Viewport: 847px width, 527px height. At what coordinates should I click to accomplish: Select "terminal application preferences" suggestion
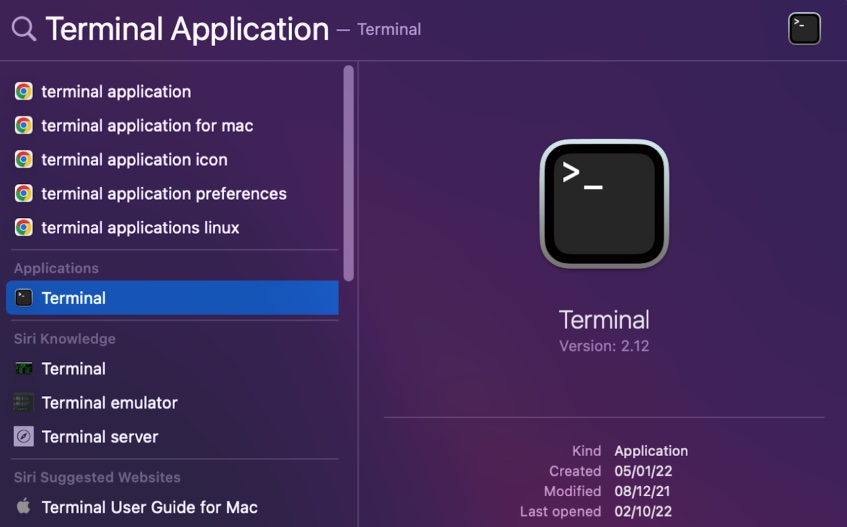[x=172, y=194]
